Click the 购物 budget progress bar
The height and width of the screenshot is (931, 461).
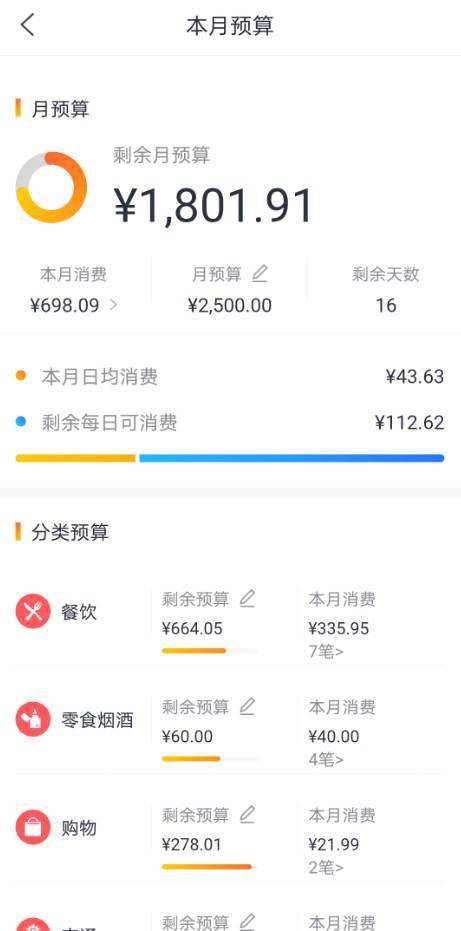pyautogui.click(x=210, y=867)
